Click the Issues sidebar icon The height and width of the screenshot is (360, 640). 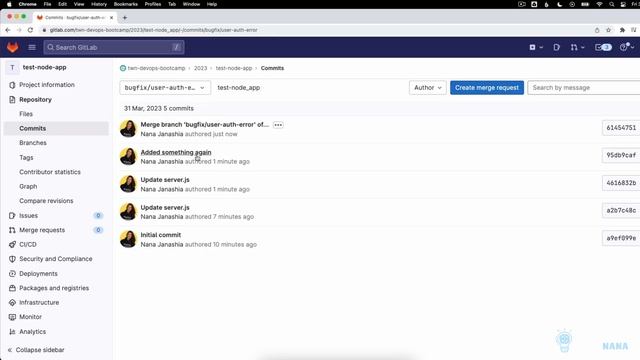pos(12,216)
